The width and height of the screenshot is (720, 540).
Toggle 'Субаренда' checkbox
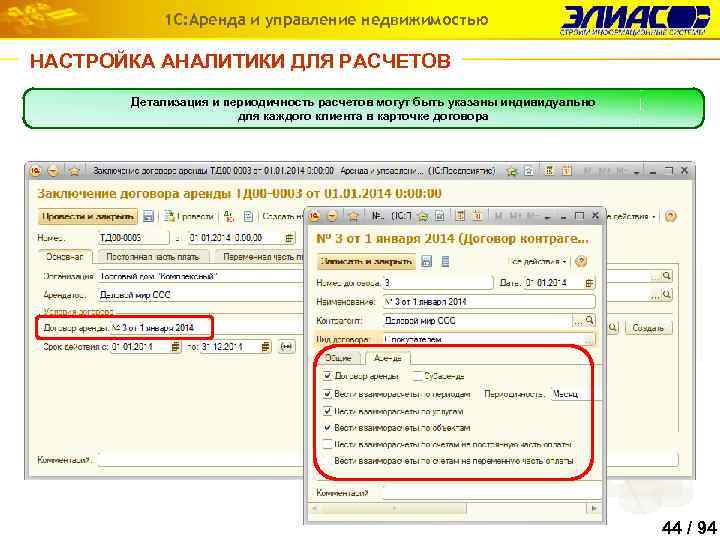pos(417,376)
